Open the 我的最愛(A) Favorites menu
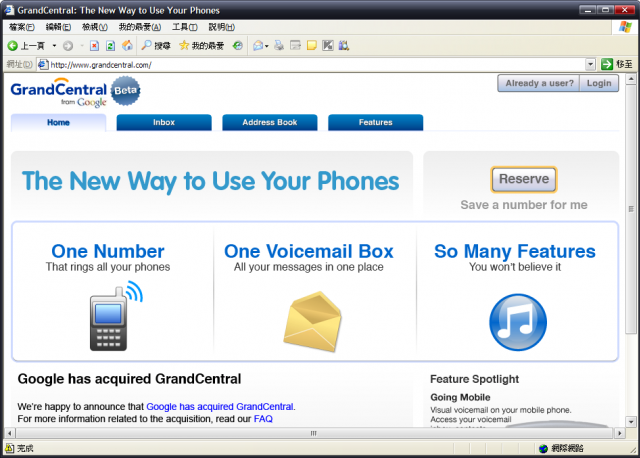Image resolution: width=640 pixels, height=458 pixels. (x=140, y=27)
